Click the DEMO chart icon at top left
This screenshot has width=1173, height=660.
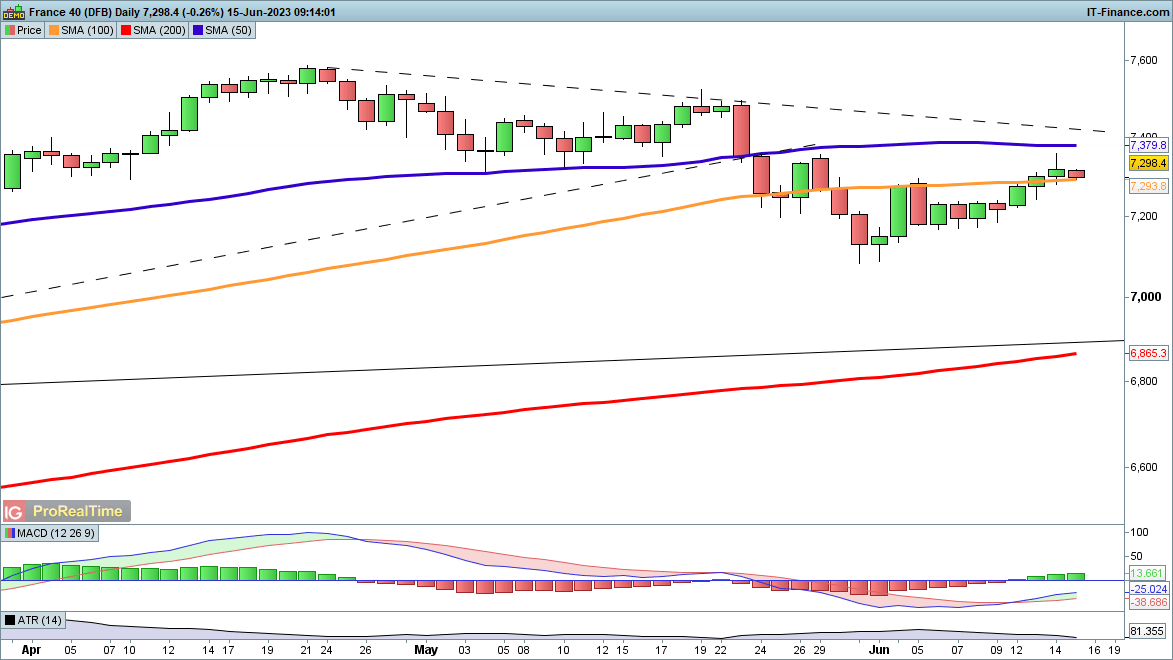pos(13,12)
